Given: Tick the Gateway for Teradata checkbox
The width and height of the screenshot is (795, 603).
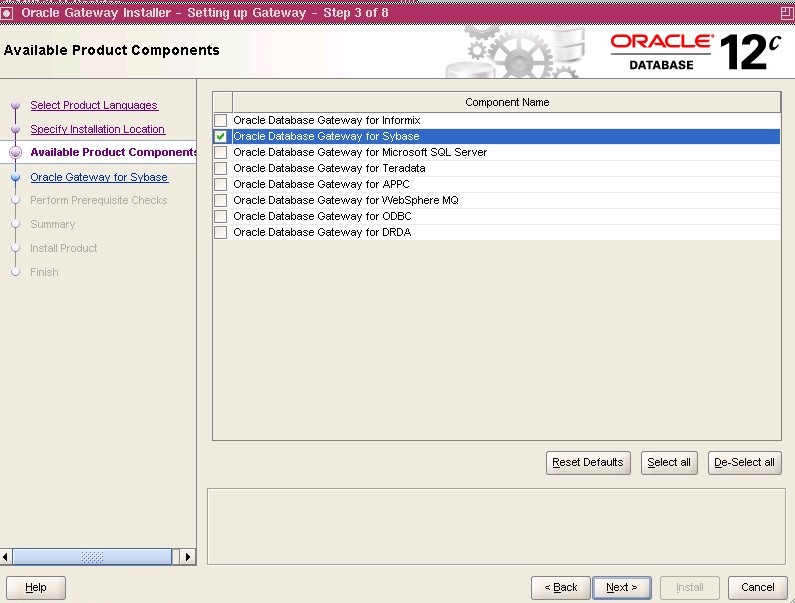Looking at the screenshot, I should tap(221, 168).
